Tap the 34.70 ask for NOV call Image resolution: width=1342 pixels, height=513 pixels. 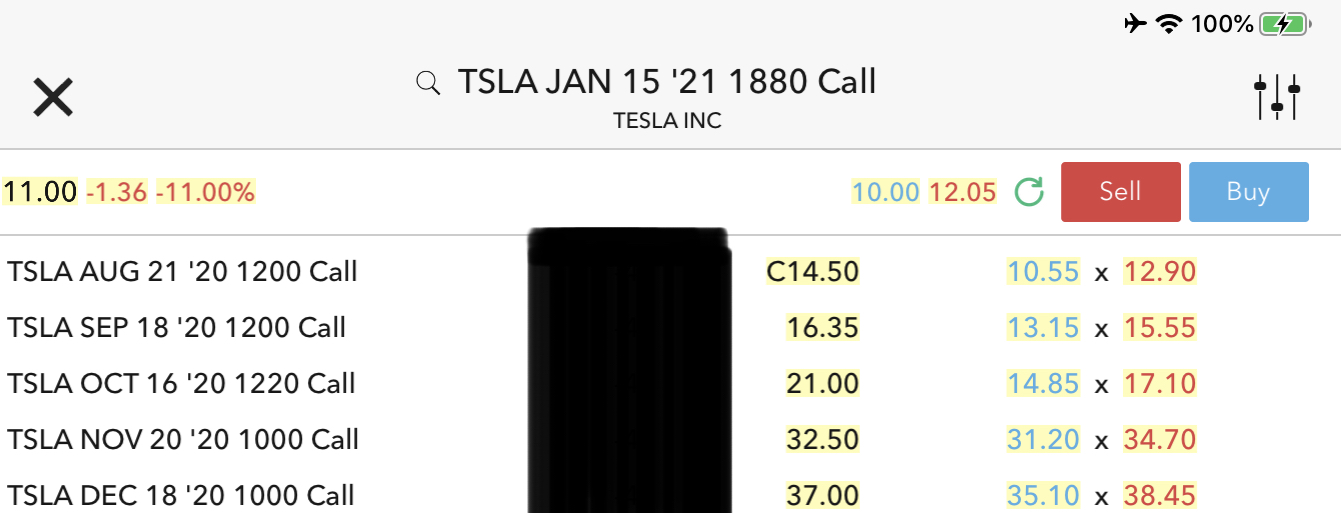1160,440
